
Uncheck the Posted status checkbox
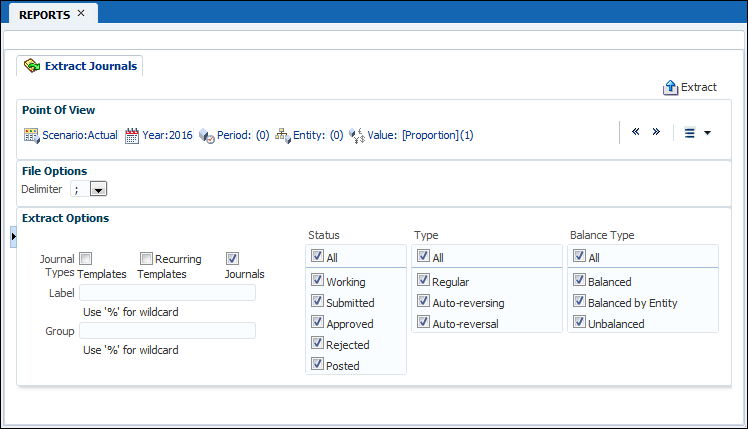click(x=318, y=365)
